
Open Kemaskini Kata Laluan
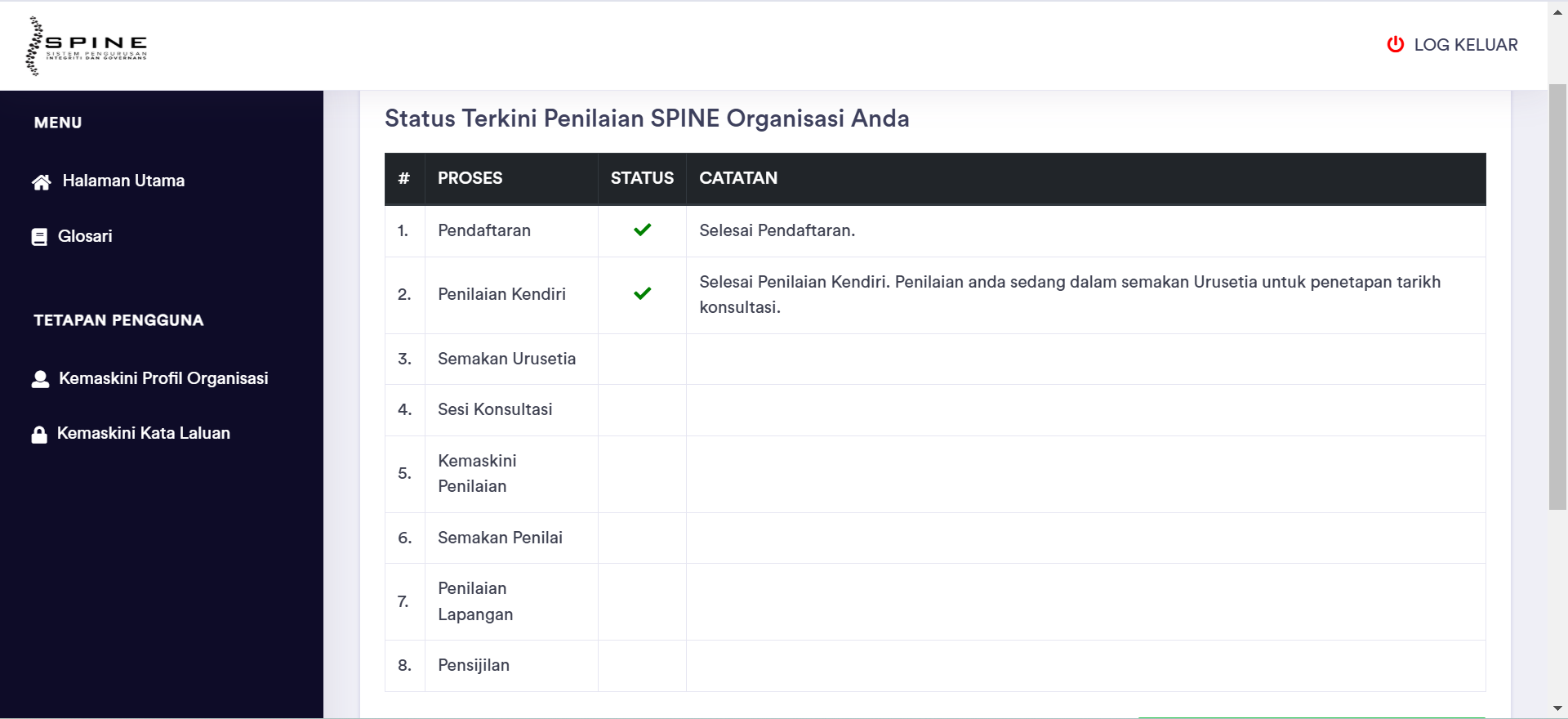pos(144,433)
